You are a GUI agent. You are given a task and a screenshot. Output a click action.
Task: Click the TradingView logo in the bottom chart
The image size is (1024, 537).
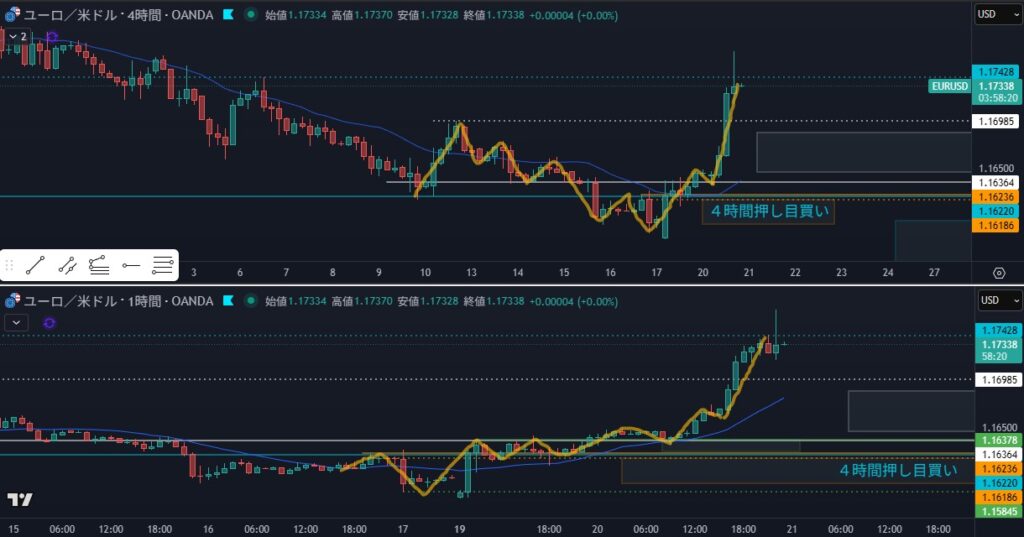[x=19, y=499]
